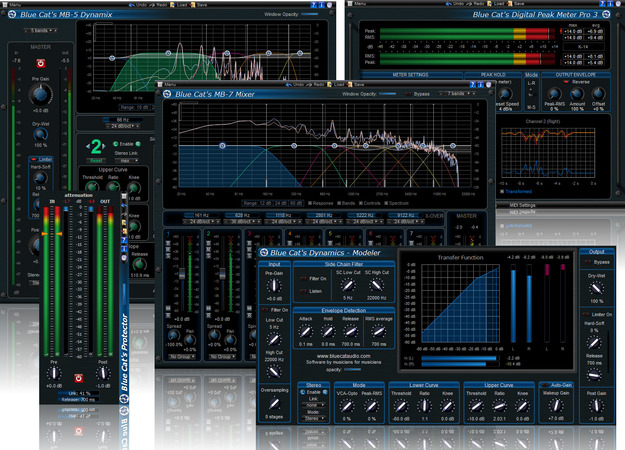625x450 pixels.
Task: Click Redo in the MB-7 Mixer toolbar
Action: click(x=316, y=84)
